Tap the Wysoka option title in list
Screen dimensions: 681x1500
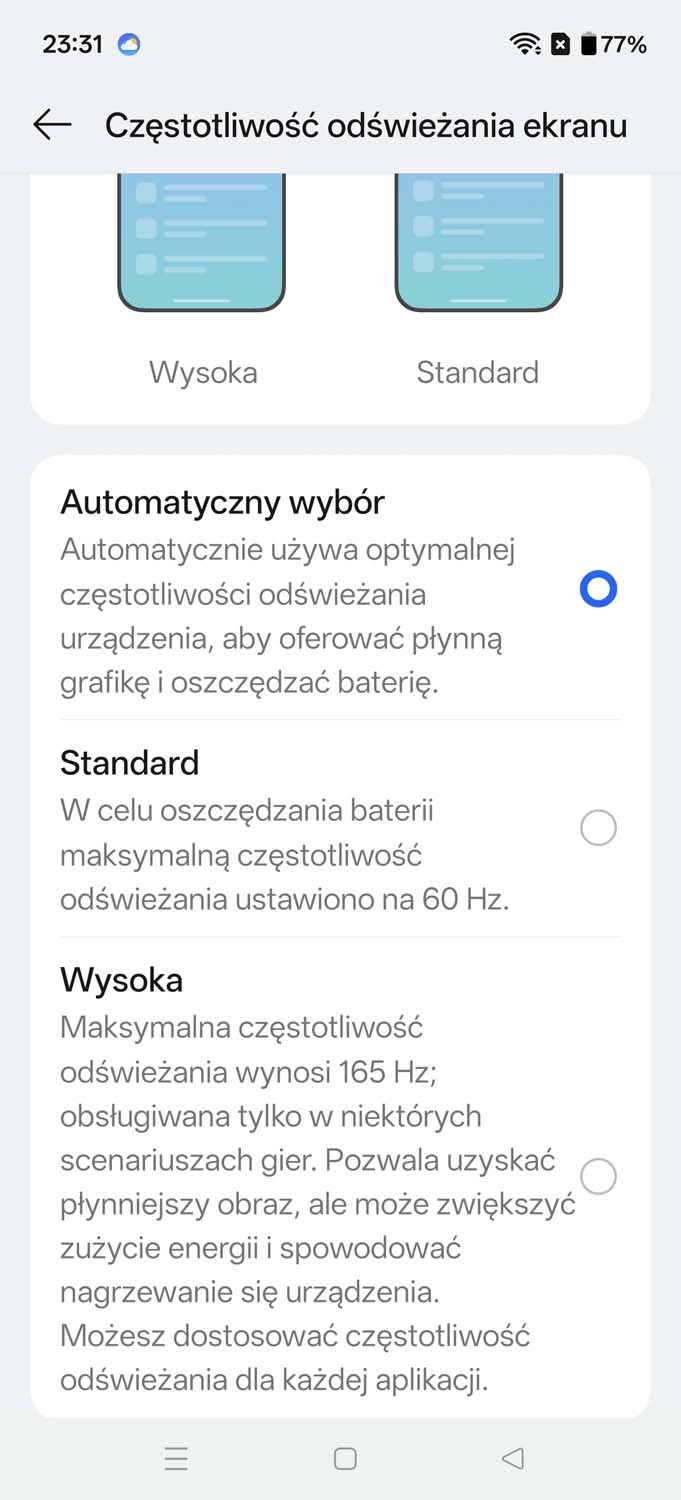pos(121,980)
